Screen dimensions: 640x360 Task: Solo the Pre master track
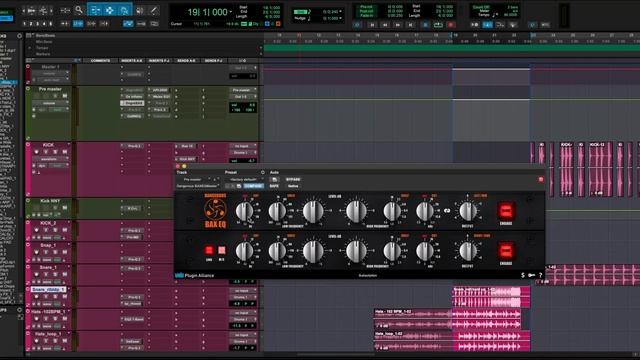(x=55, y=96)
